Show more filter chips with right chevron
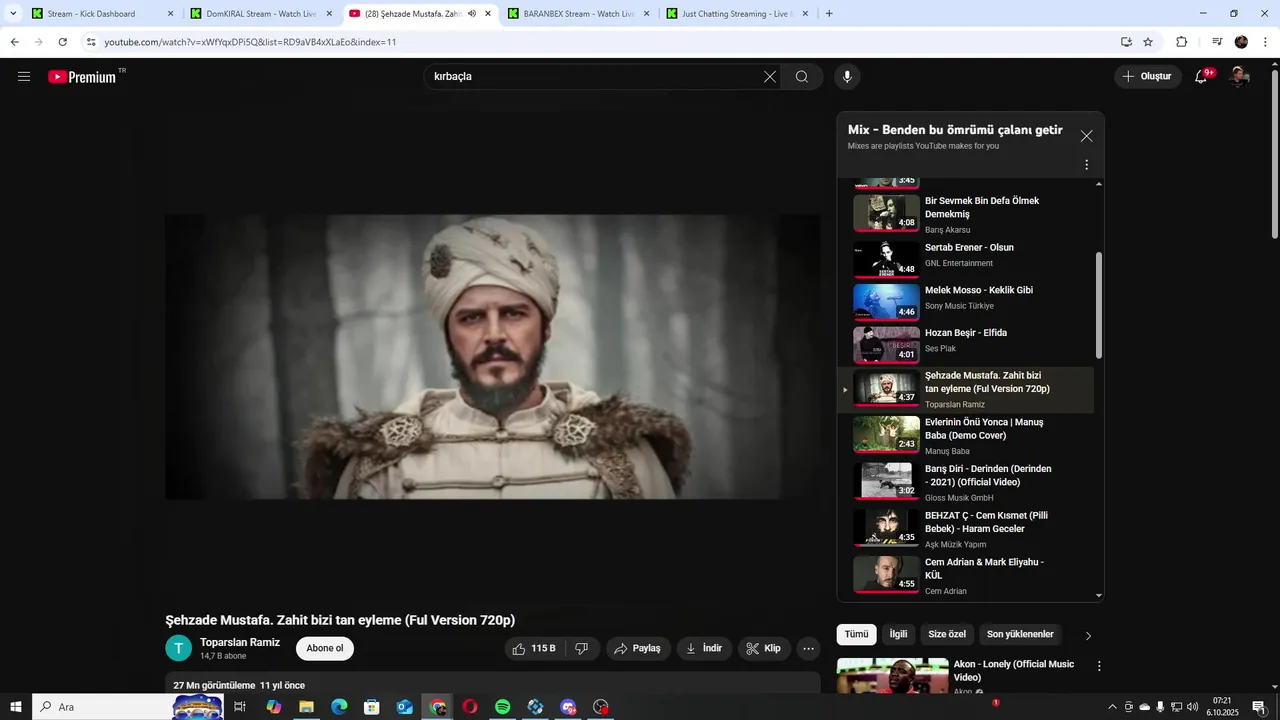1280x720 pixels. coord(1089,636)
